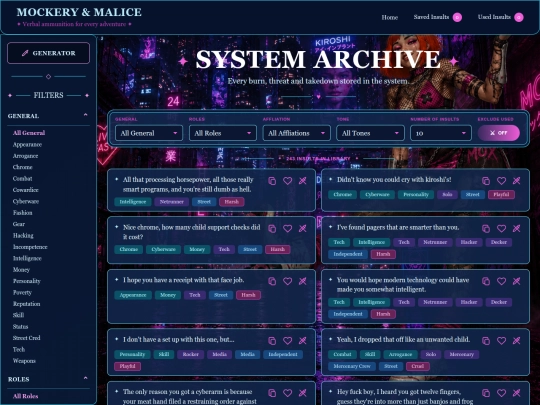
Task: Favorite the 'unwanted child' insult
Action: click(x=501, y=341)
